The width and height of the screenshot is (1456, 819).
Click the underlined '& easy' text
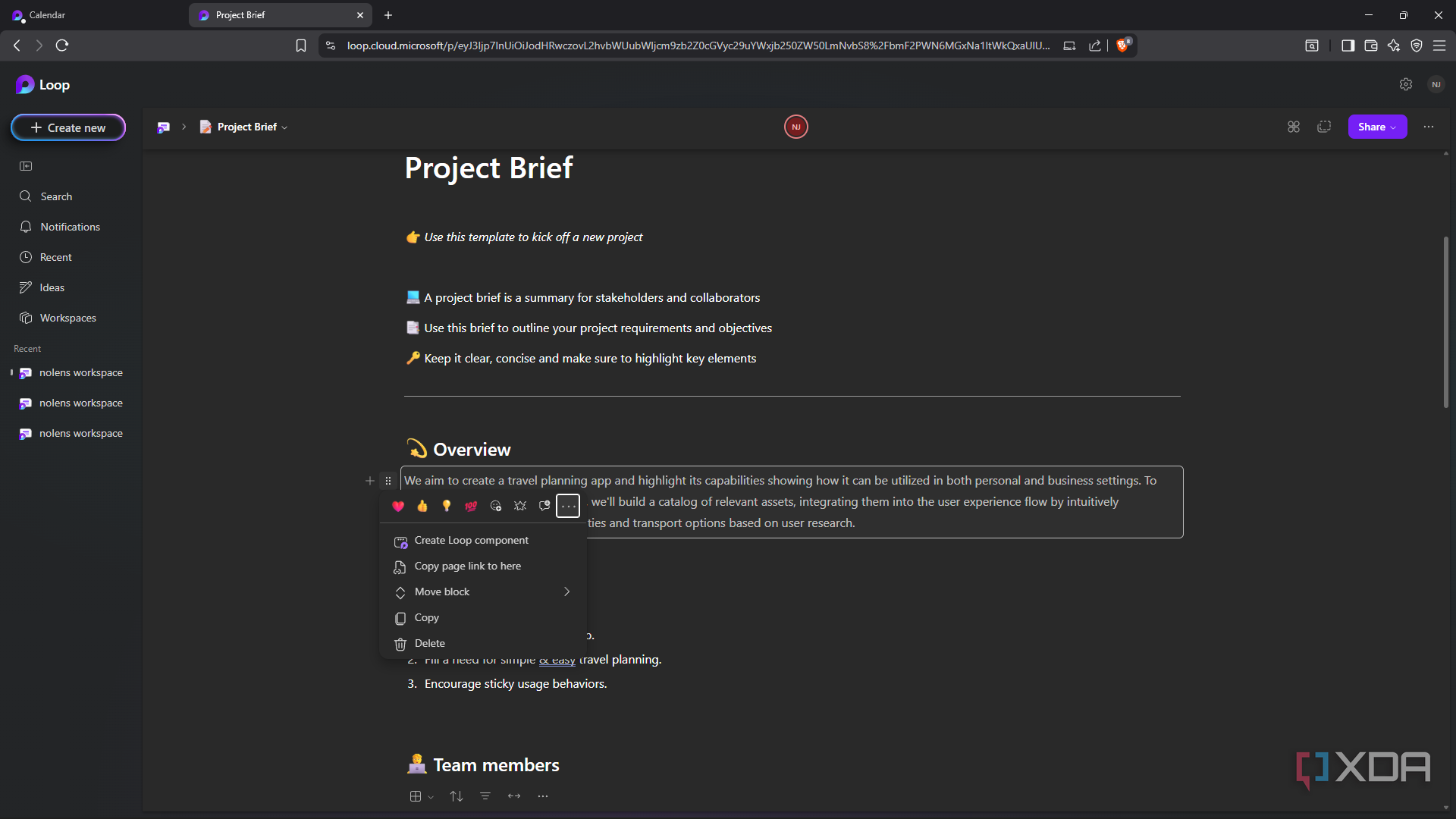pyautogui.click(x=557, y=660)
